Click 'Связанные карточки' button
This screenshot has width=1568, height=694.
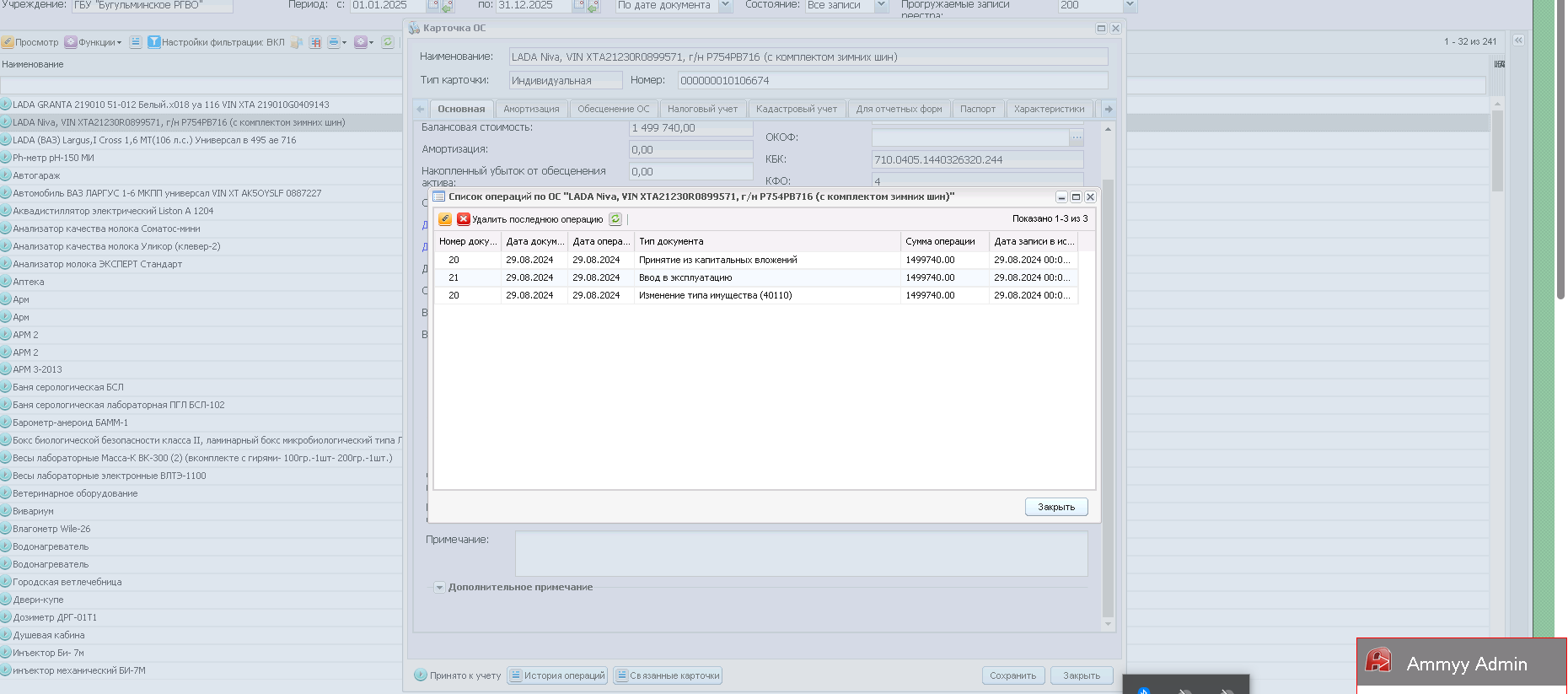pyautogui.click(x=668, y=675)
